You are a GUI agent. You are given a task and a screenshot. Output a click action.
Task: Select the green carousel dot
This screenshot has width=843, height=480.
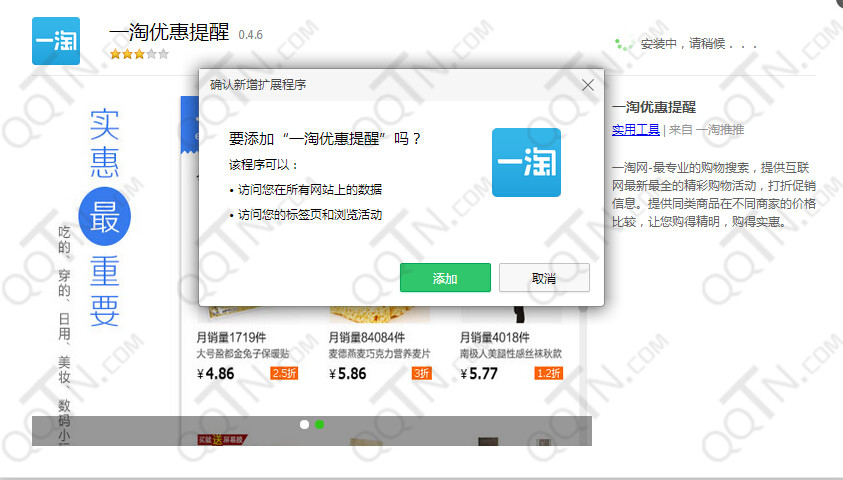(x=319, y=425)
